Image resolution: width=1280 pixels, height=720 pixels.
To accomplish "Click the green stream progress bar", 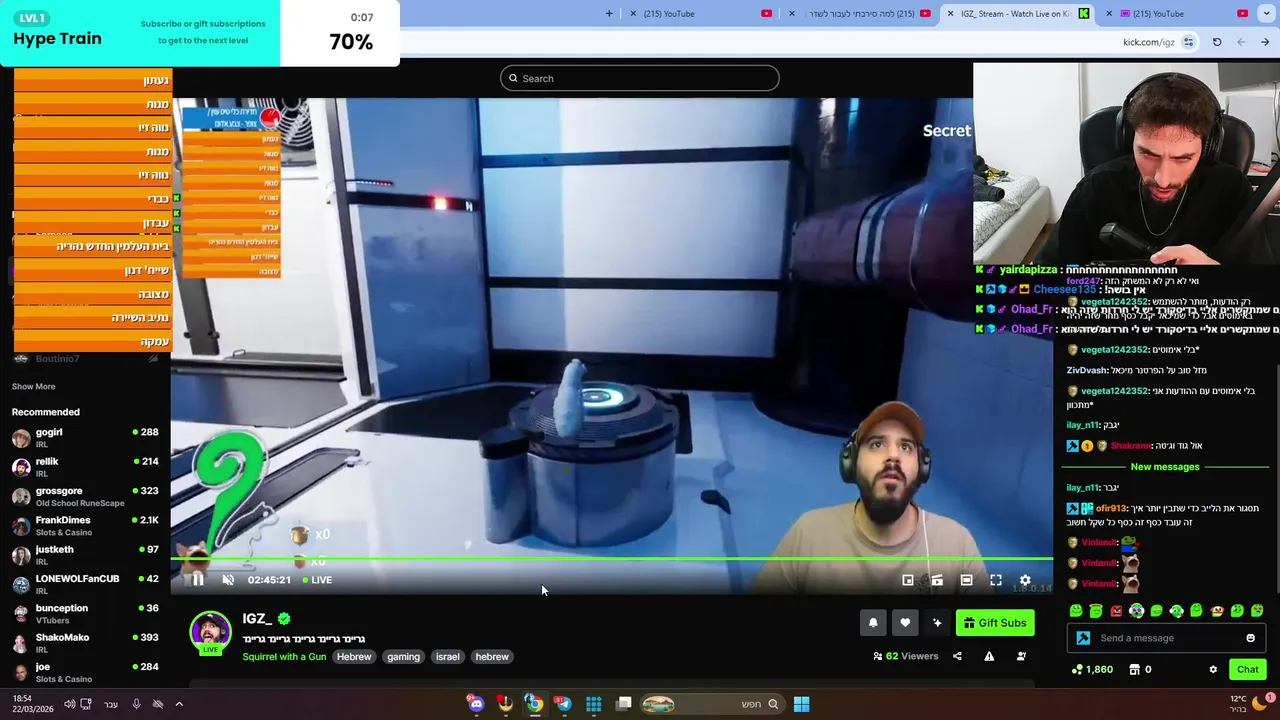I will pyautogui.click(x=612, y=559).
